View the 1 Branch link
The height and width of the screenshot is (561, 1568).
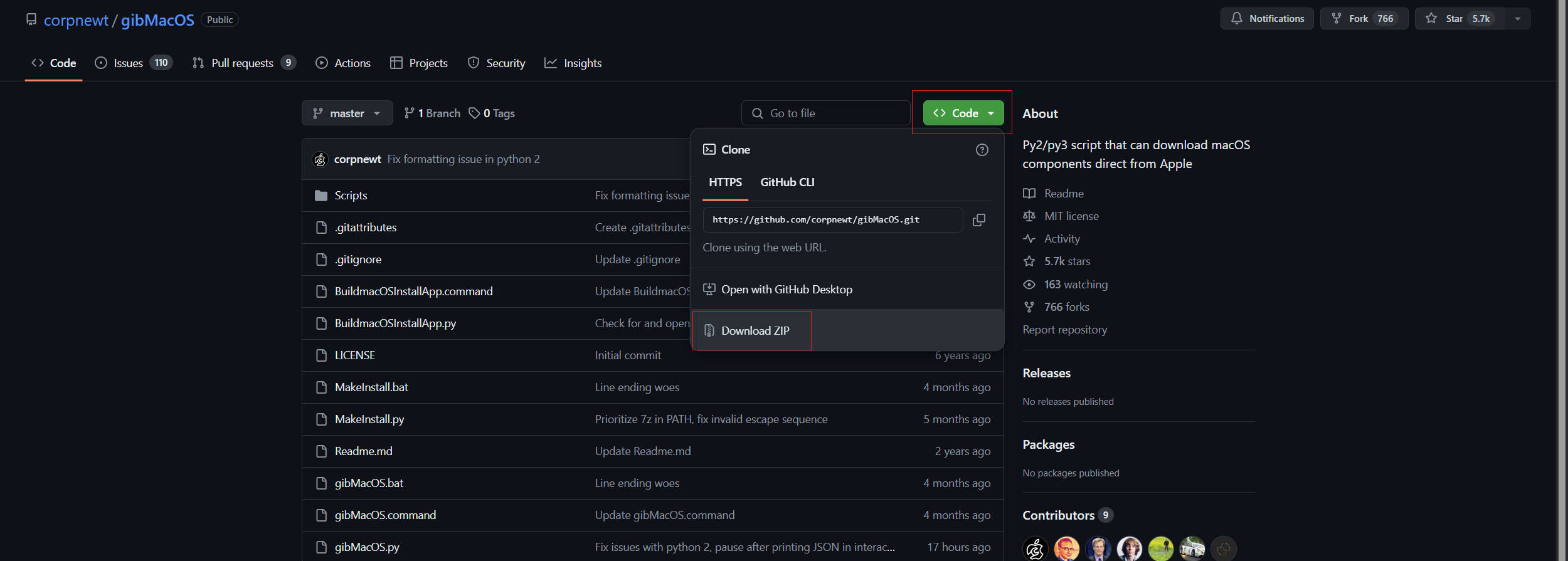pyautogui.click(x=432, y=113)
